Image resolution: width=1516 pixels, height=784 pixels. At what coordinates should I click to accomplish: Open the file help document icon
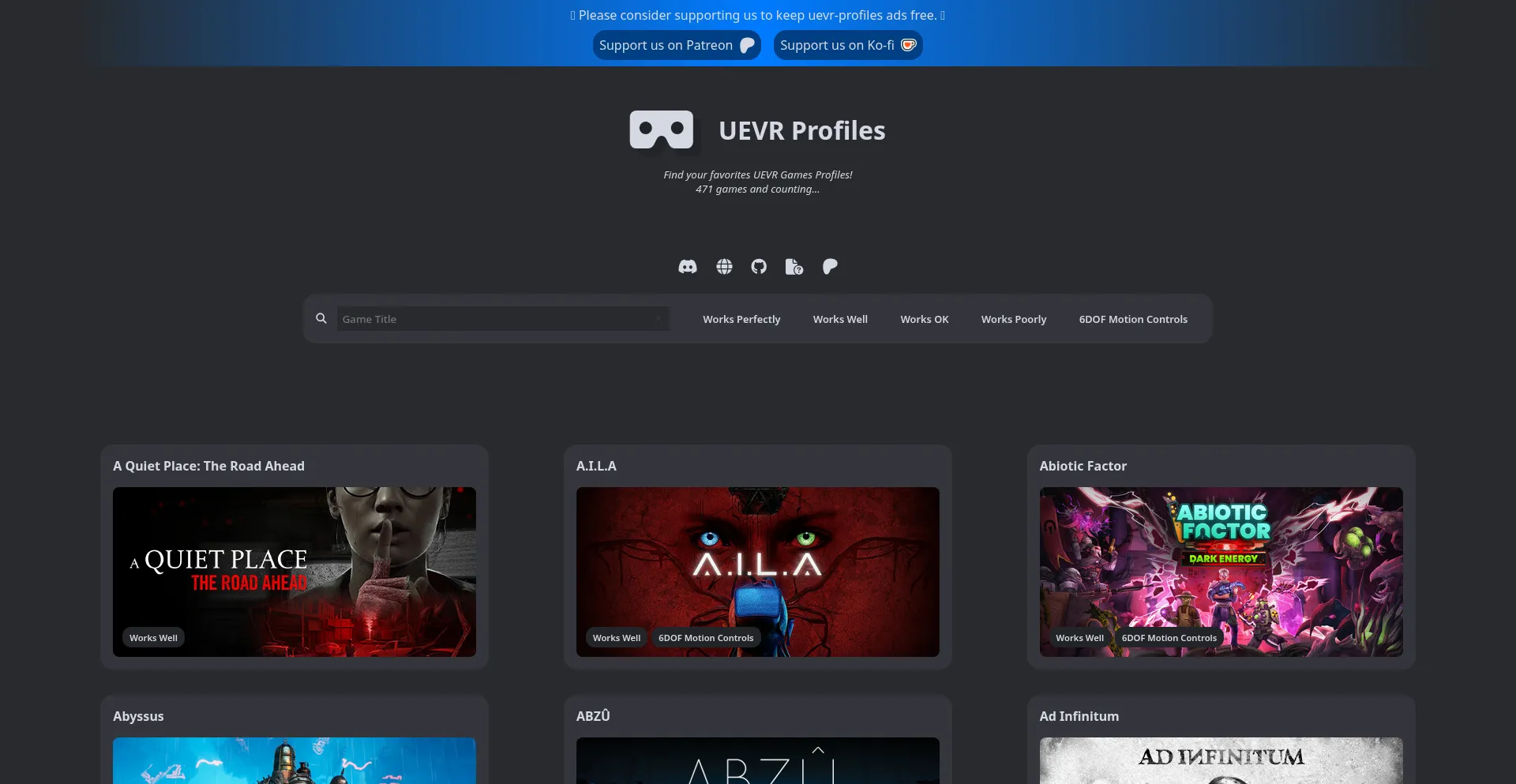(794, 267)
